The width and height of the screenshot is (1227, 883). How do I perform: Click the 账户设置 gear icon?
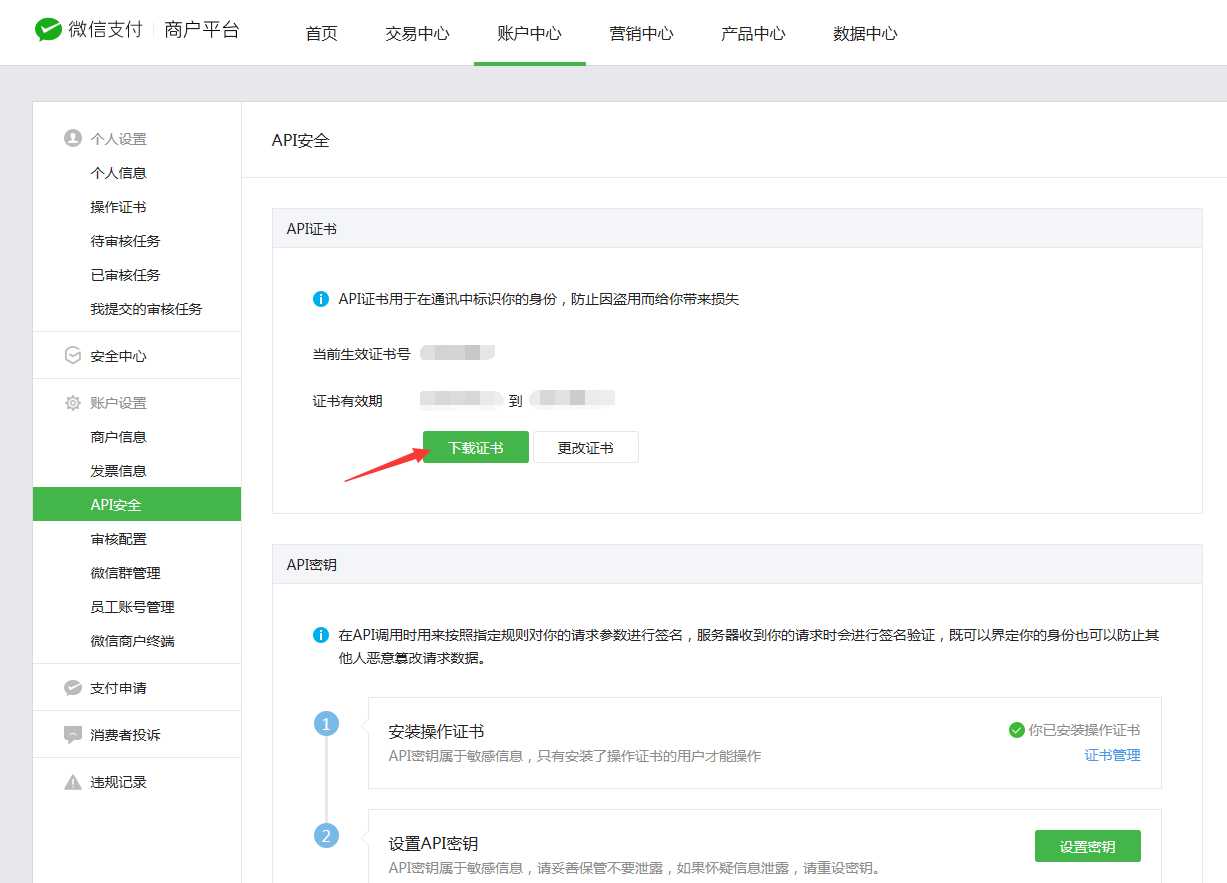[x=72, y=403]
